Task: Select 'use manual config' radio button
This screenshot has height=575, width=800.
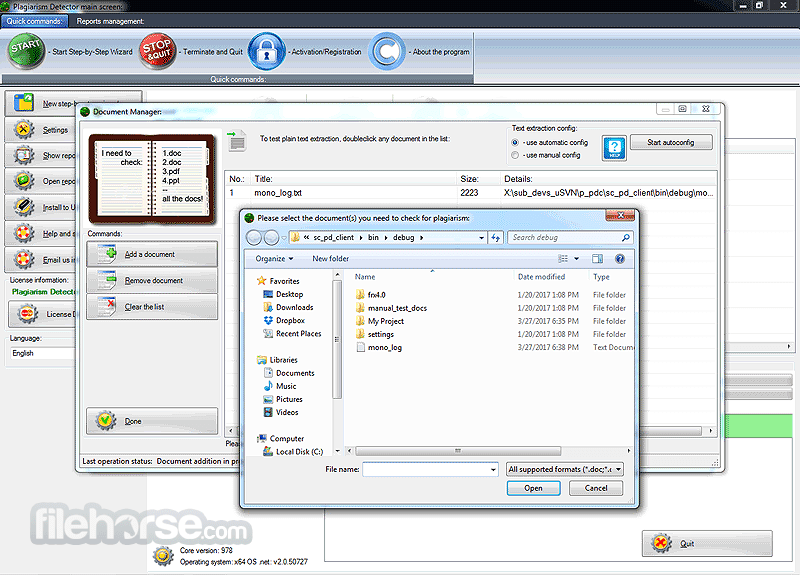Action: [515, 155]
